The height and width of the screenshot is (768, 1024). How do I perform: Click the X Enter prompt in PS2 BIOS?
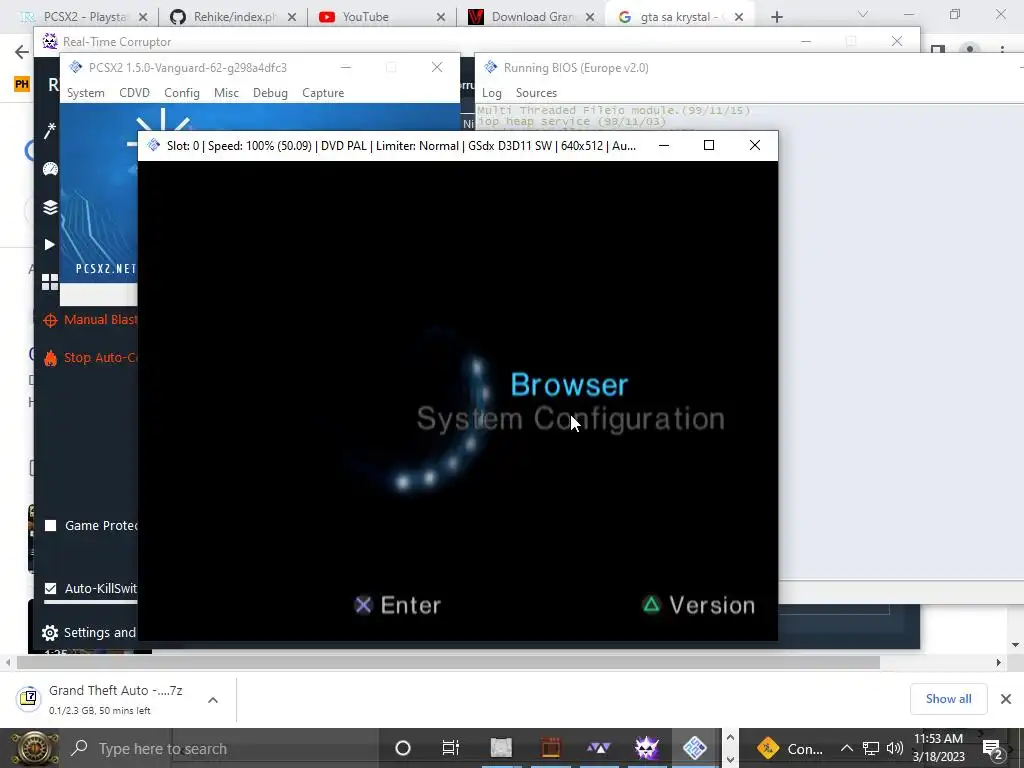(398, 605)
